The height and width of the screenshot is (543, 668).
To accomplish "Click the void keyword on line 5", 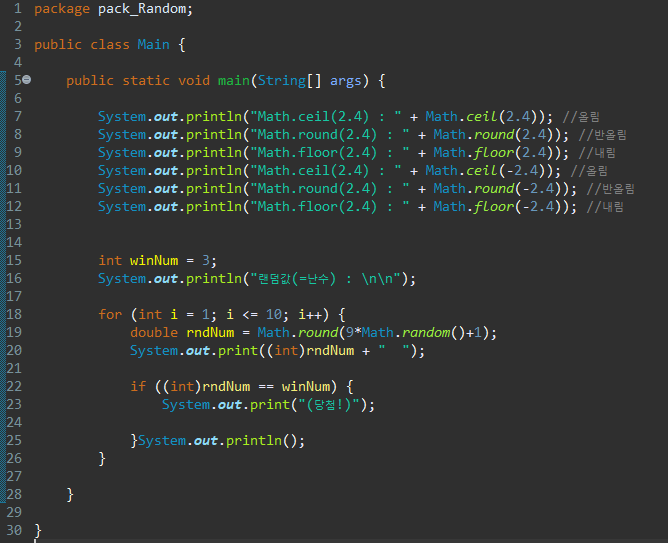I will pos(194,80).
